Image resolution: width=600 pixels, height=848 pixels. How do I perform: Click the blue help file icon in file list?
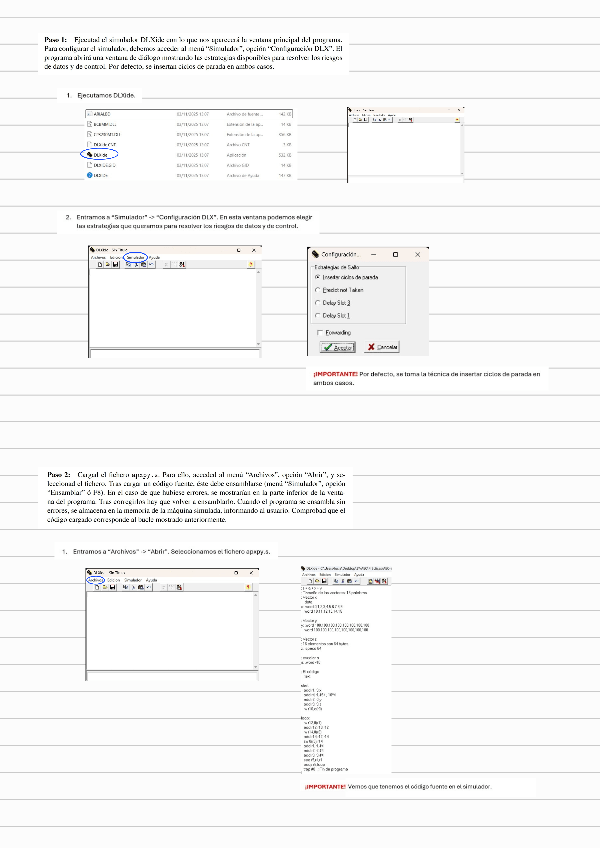coord(89,176)
